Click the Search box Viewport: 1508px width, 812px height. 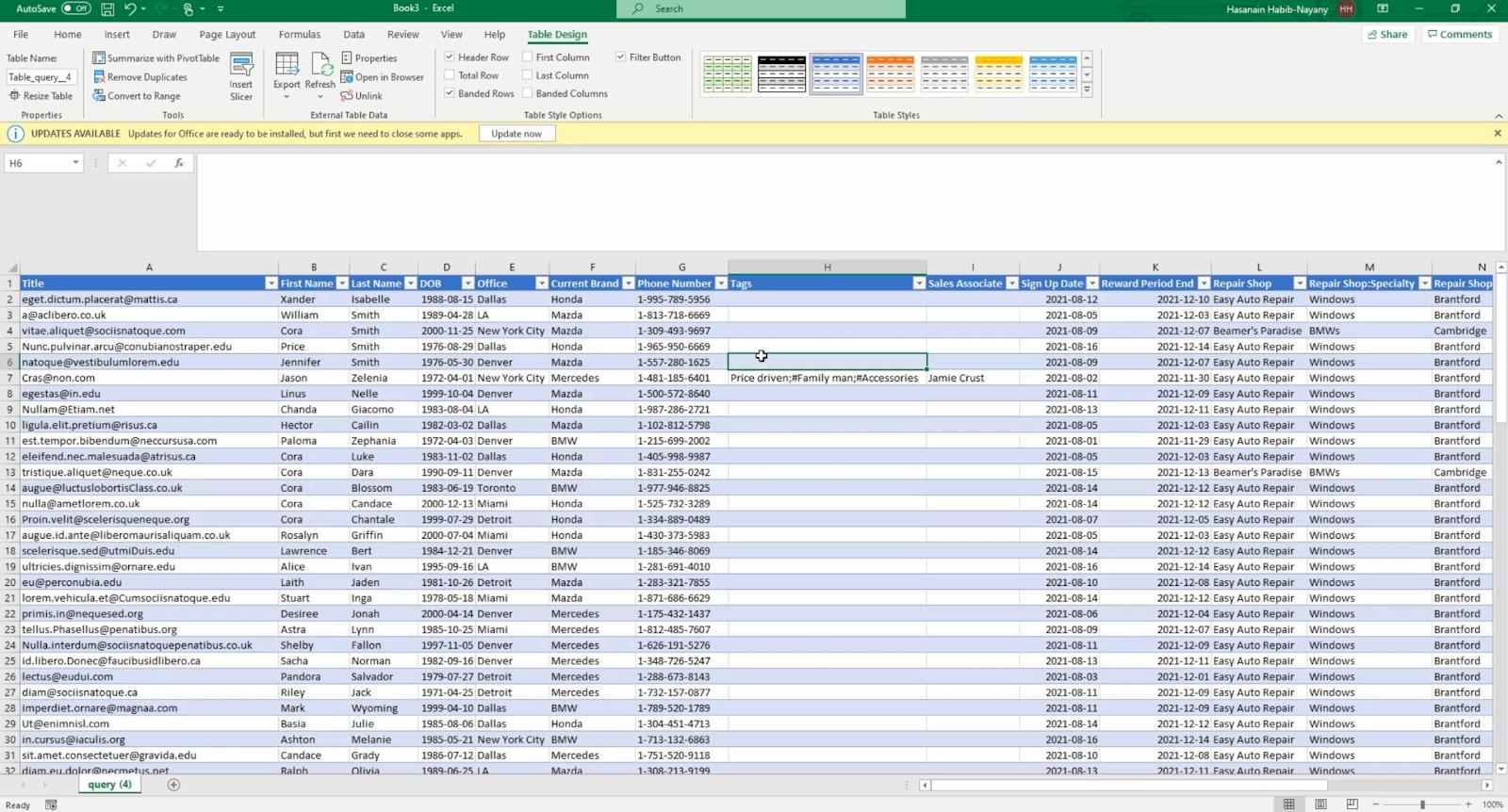click(x=762, y=9)
